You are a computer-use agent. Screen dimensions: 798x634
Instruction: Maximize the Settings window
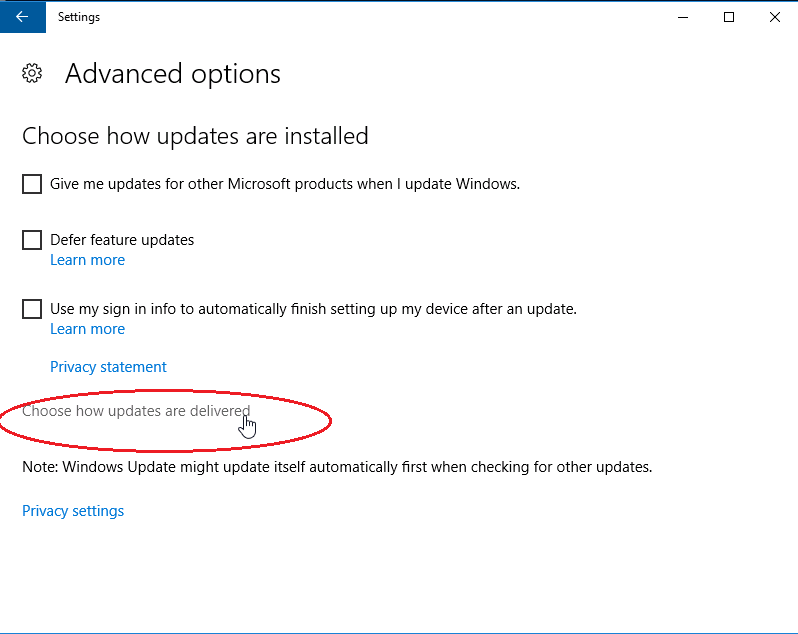729,17
